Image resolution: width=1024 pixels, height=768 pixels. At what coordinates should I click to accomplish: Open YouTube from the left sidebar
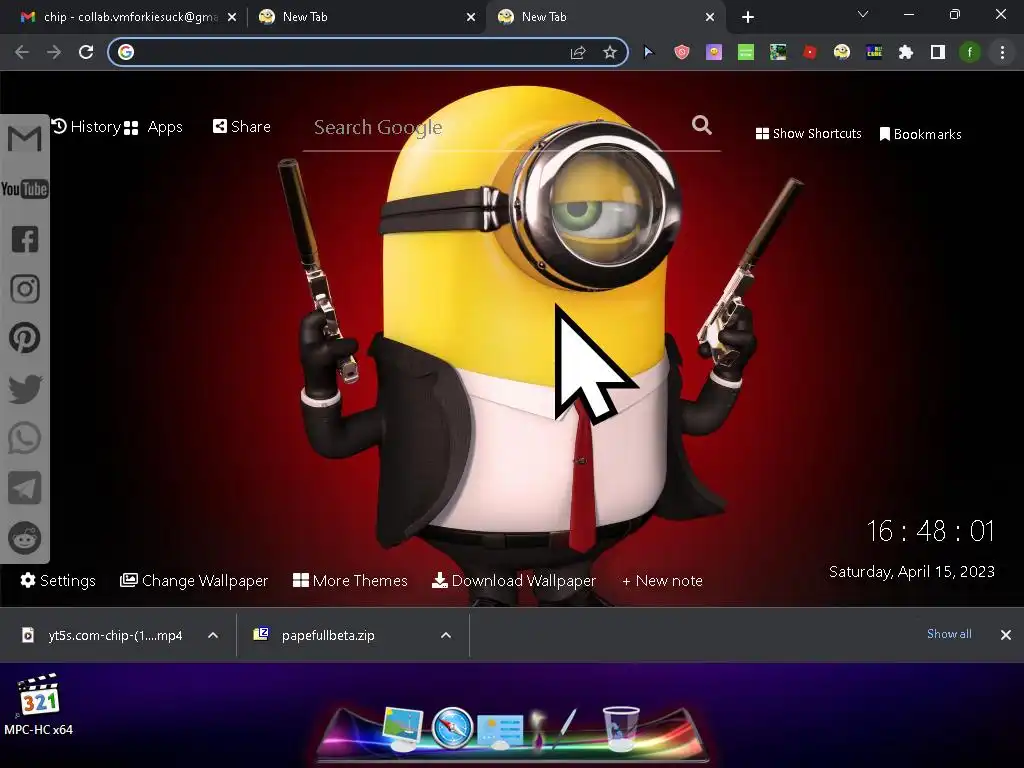click(x=25, y=189)
